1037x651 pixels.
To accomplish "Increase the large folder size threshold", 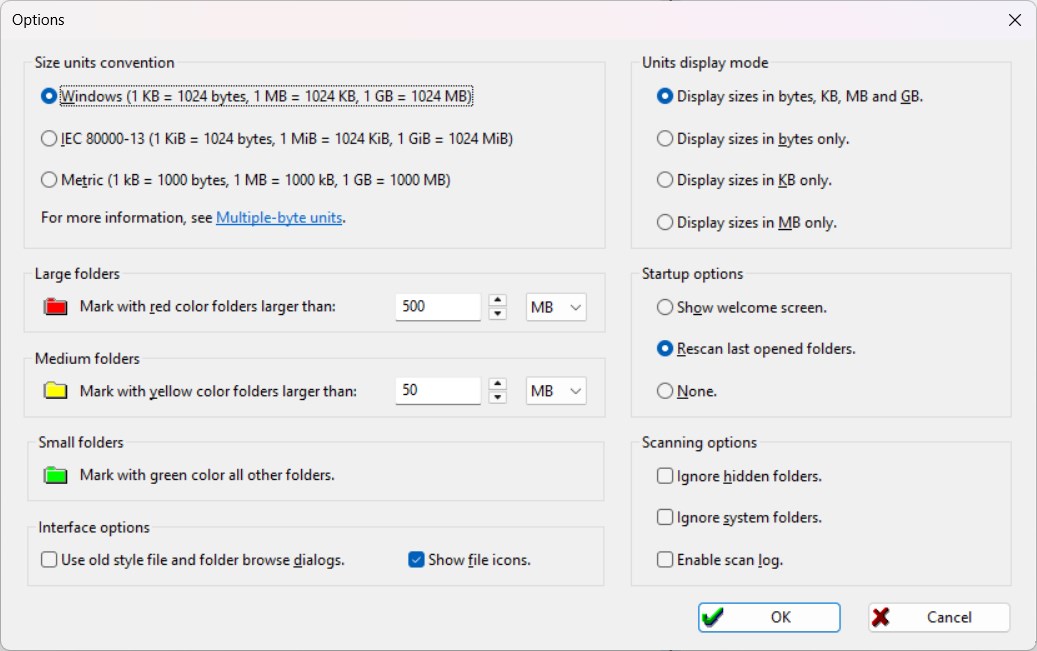I will coord(498,301).
